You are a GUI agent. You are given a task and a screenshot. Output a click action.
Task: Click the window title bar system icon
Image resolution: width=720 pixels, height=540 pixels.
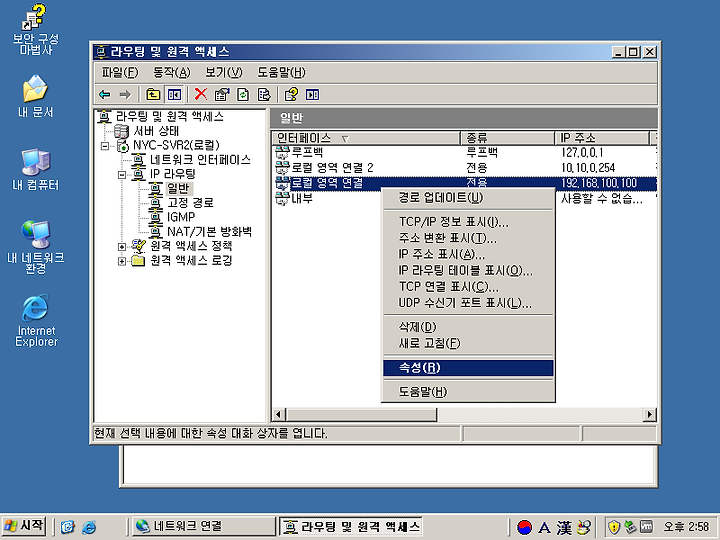click(x=102, y=52)
